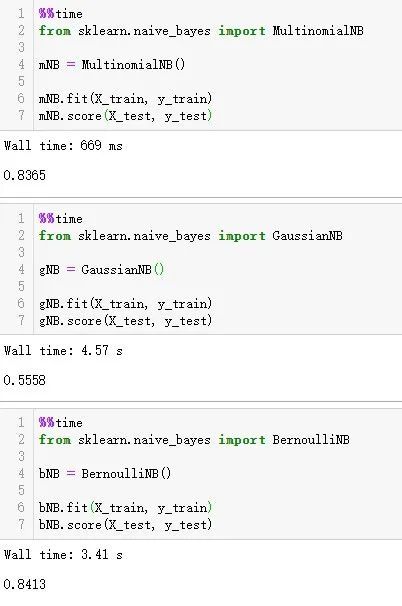Image resolution: width=402 pixels, height=606 pixels.
Task: Click the bNB.fit(X_train, y_train) line
Action: (126, 508)
